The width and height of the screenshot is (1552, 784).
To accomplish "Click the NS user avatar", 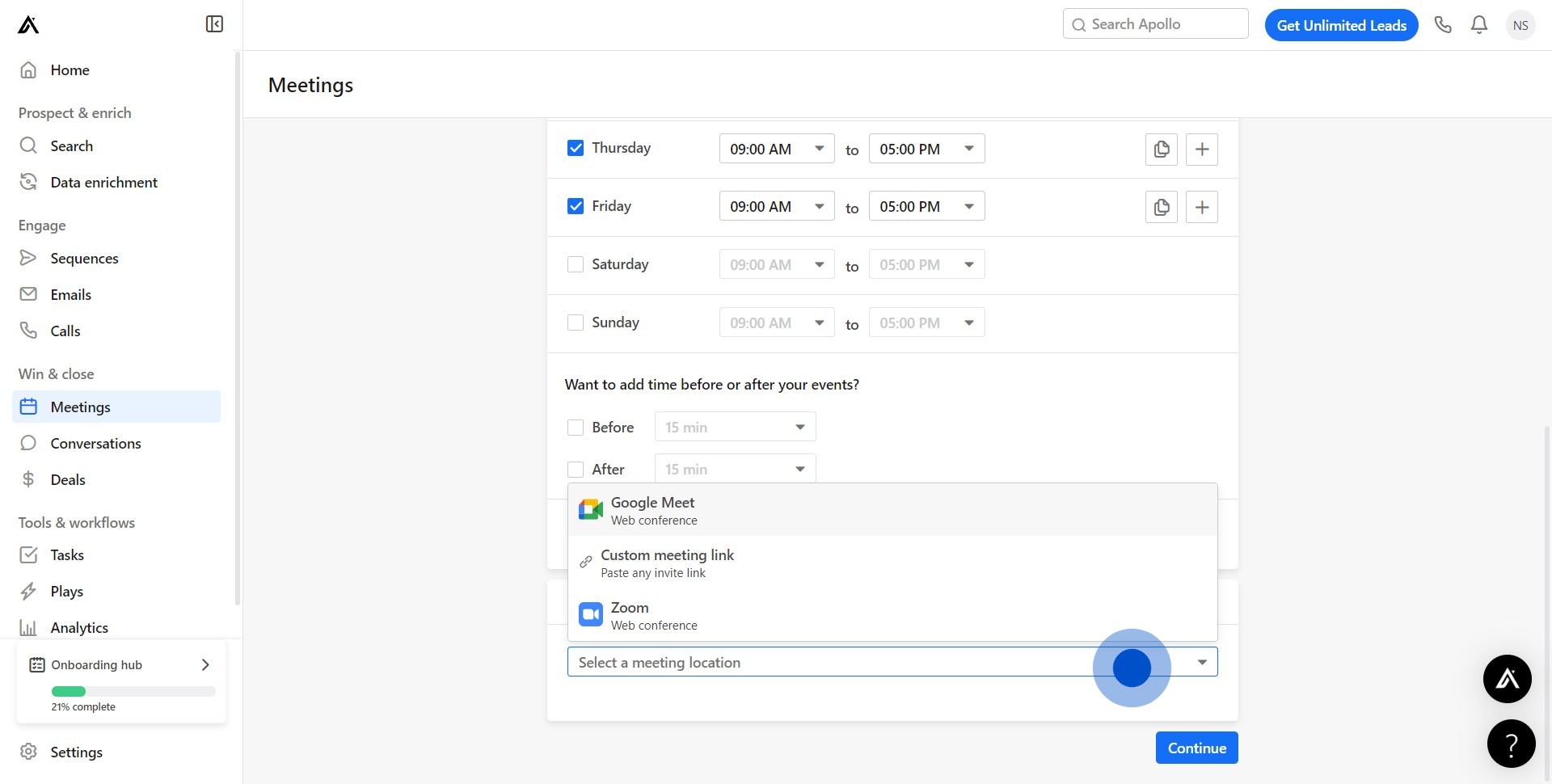I will point(1520,25).
